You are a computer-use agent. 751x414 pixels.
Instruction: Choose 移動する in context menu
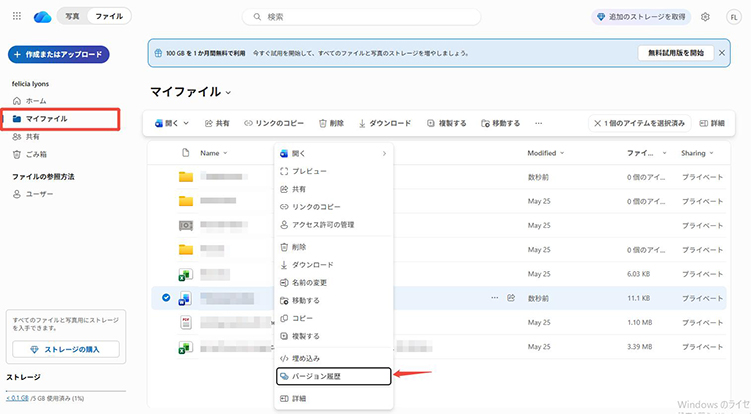pos(334,300)
